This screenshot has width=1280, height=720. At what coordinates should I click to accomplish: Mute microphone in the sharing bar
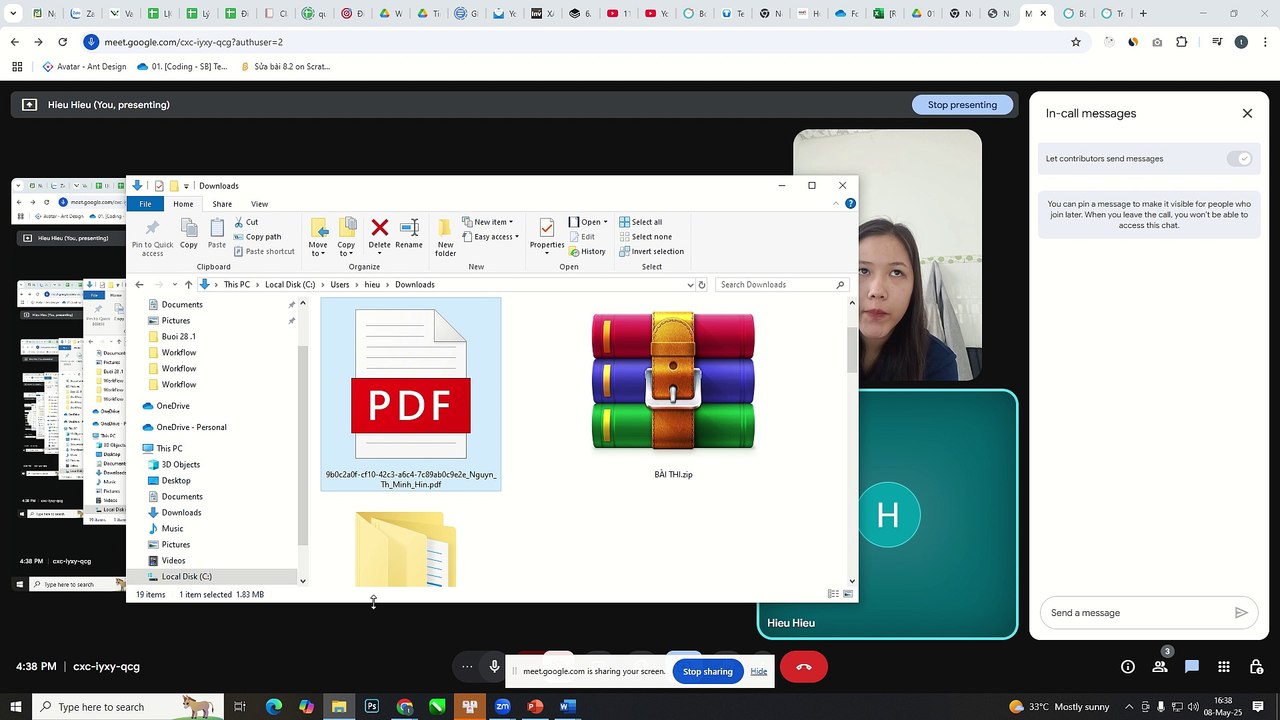click(x=494, y=667)
